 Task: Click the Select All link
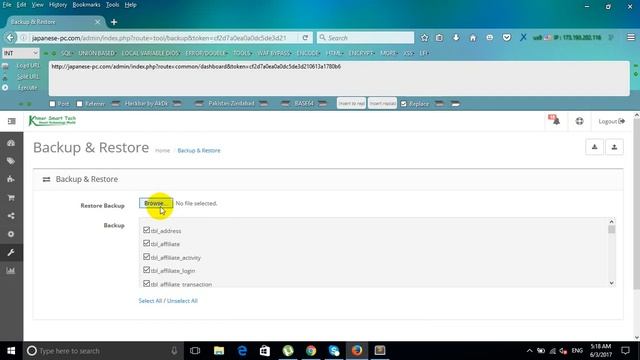(150, 301)
